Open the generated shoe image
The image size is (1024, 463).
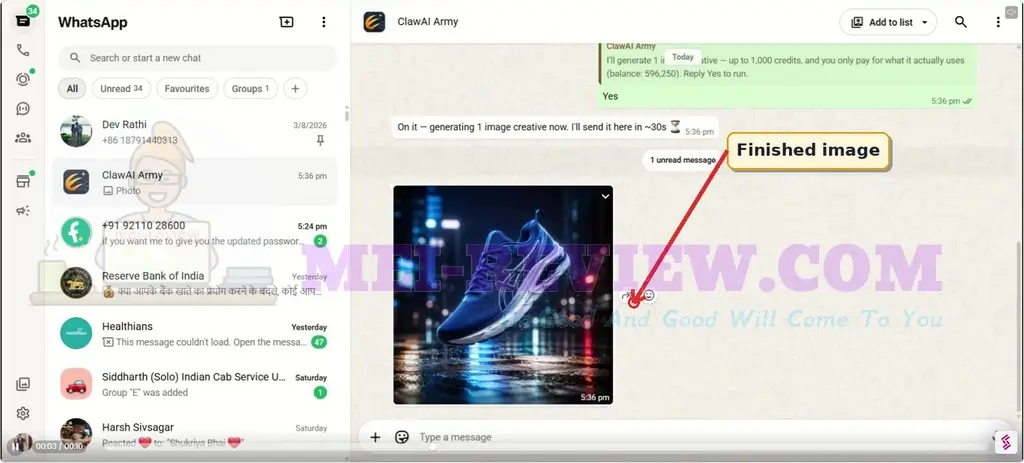pyautogui.click(x=503, y=295)
